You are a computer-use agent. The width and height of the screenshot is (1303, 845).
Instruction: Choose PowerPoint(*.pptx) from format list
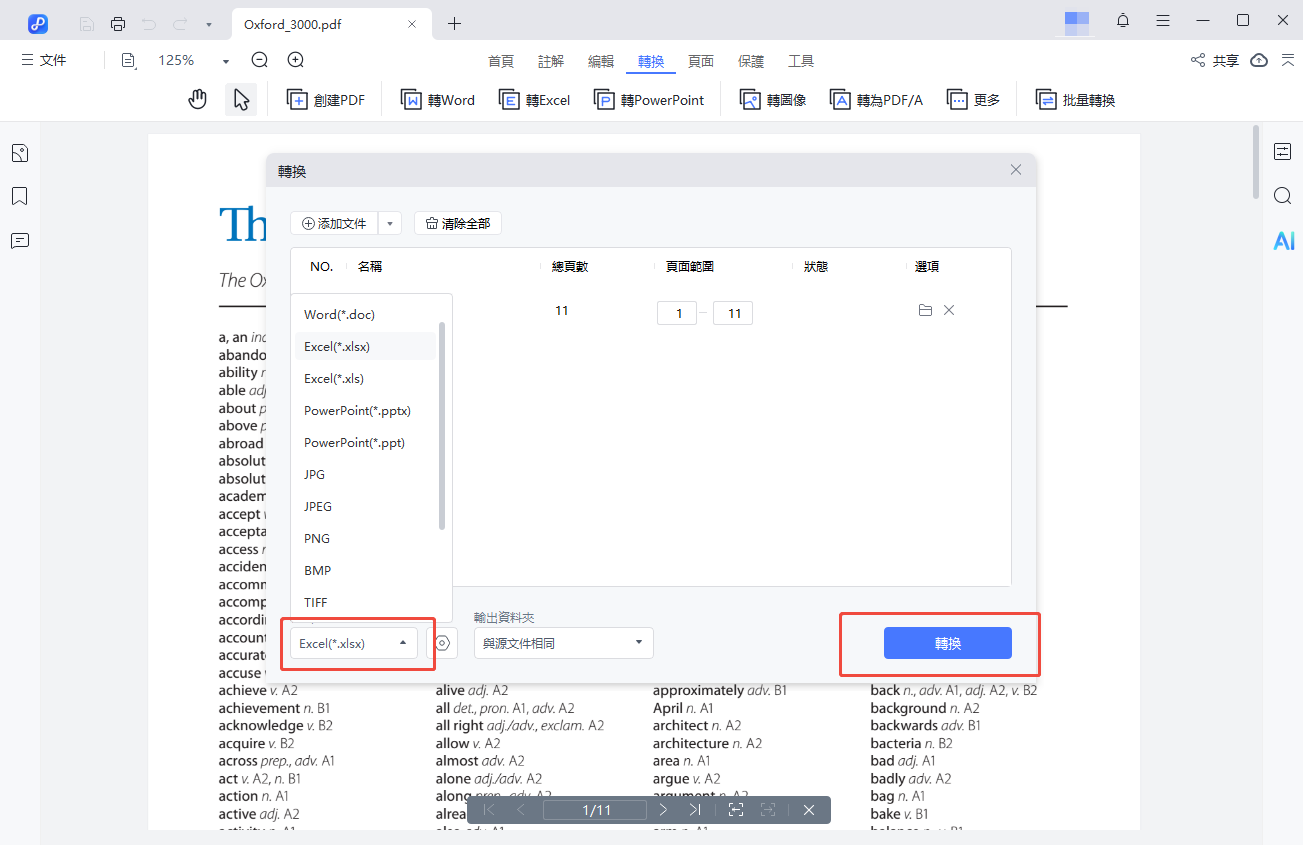(x=366, y=410)
